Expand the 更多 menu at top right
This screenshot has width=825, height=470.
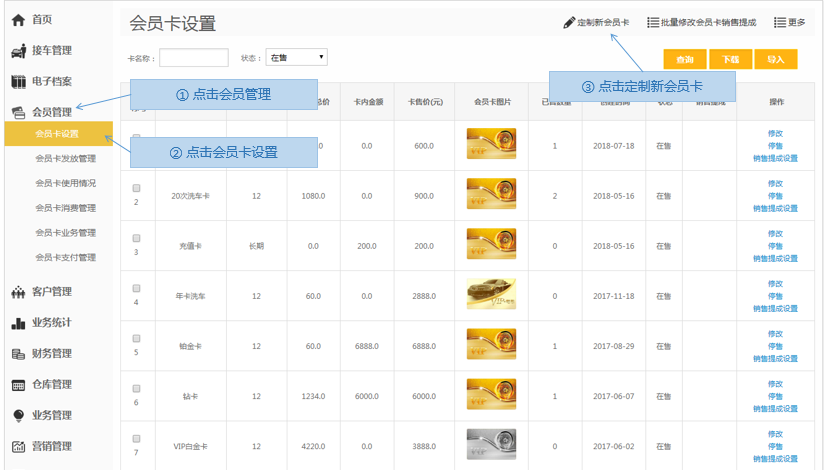789,22
